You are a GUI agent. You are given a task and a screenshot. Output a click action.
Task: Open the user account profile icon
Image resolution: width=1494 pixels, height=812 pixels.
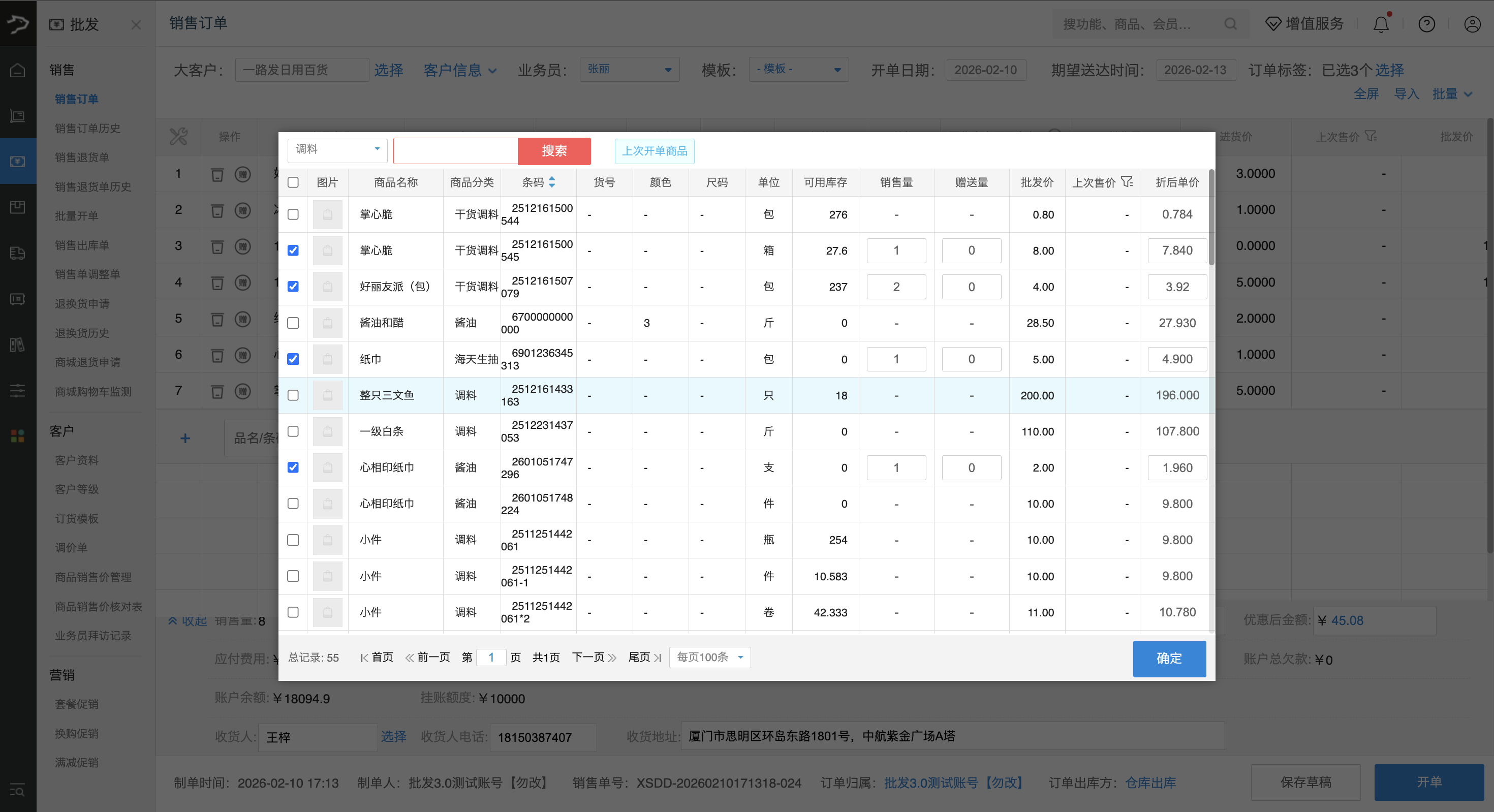1472,24
